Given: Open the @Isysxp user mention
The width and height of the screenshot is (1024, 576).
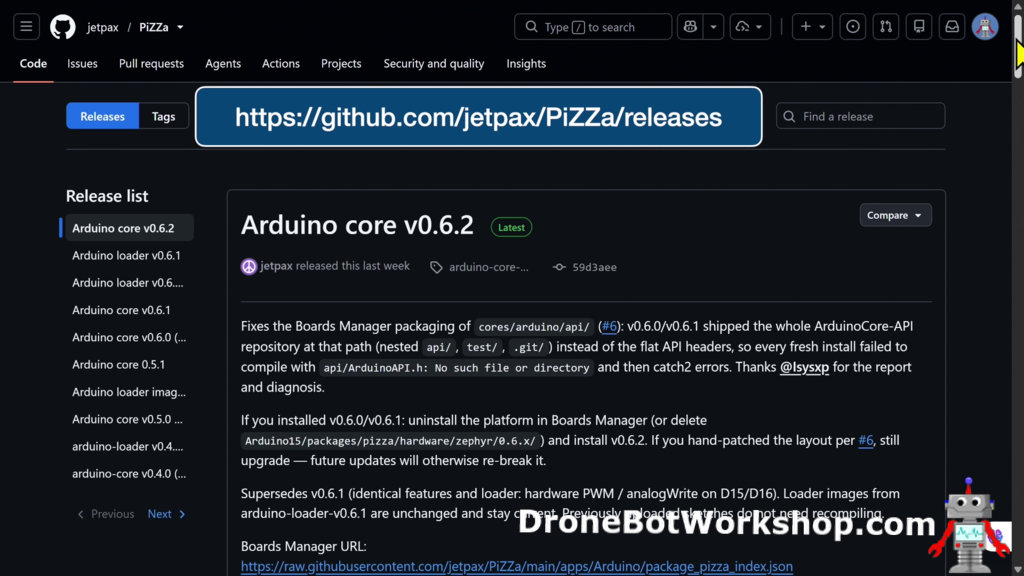Looking at the screenshot, I should point(804,367).
